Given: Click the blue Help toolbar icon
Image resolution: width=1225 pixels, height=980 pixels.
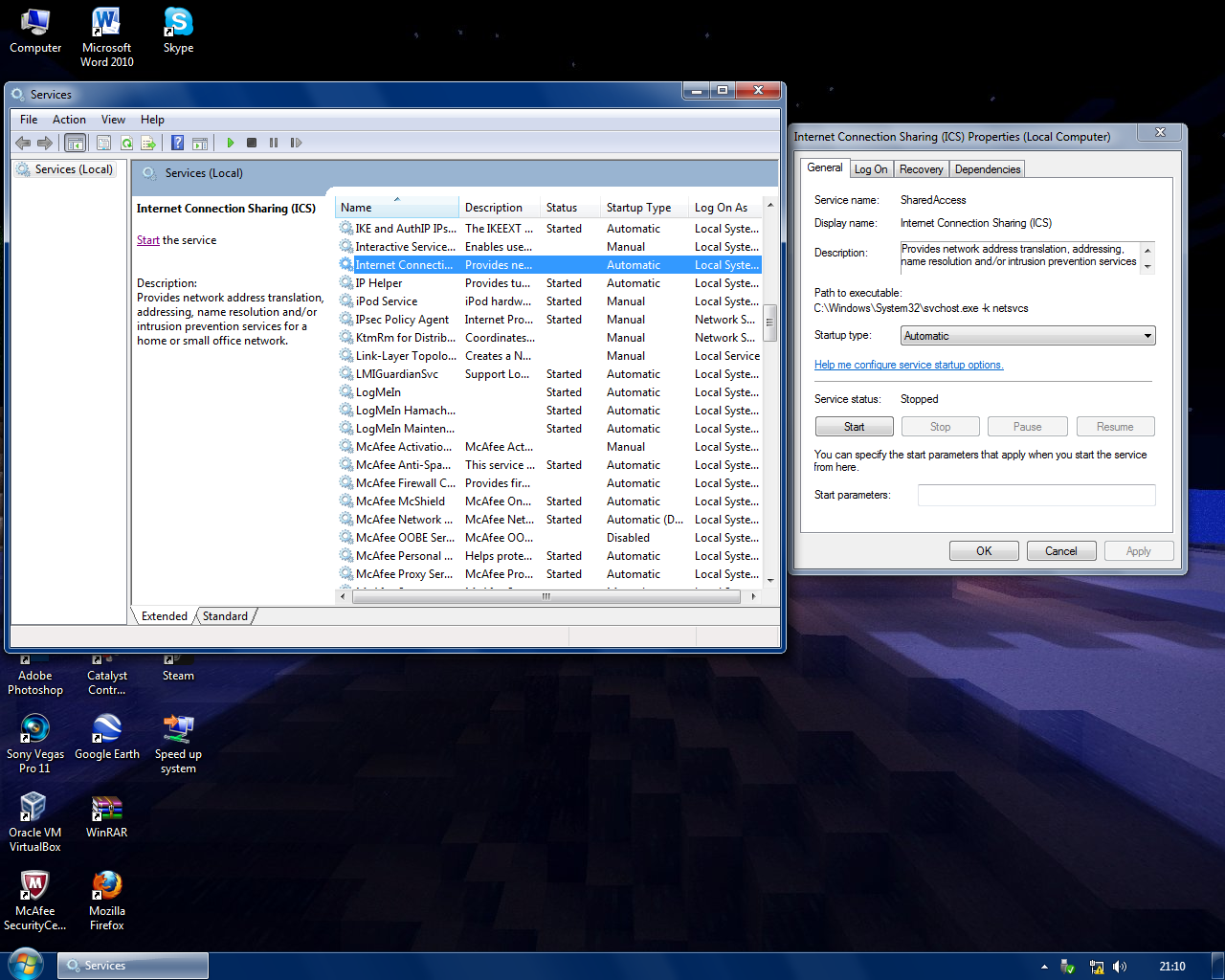Looking at the screenshot, I should pos(178,143).
